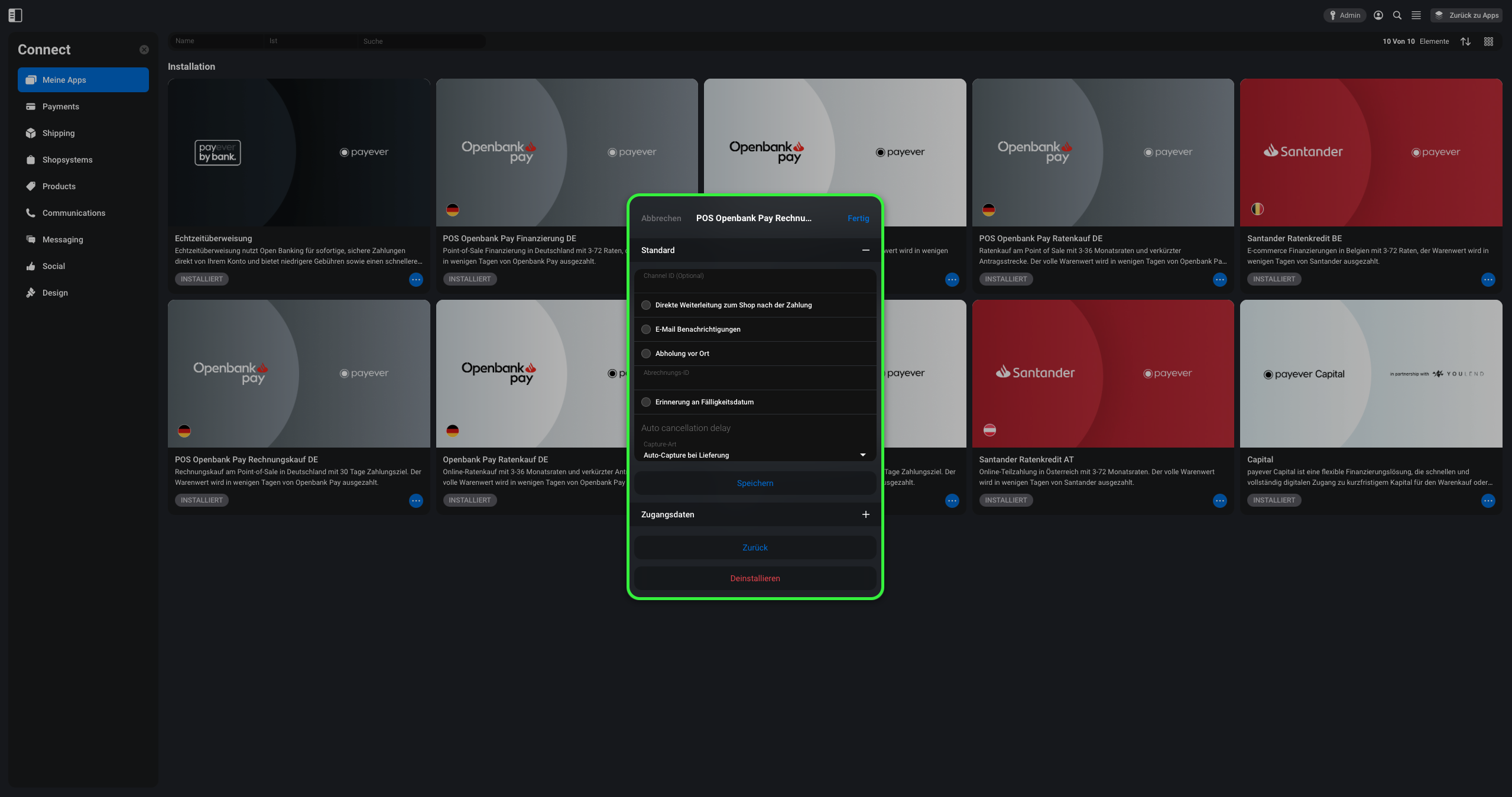Save settings with the Speichern button

[755, 483]
